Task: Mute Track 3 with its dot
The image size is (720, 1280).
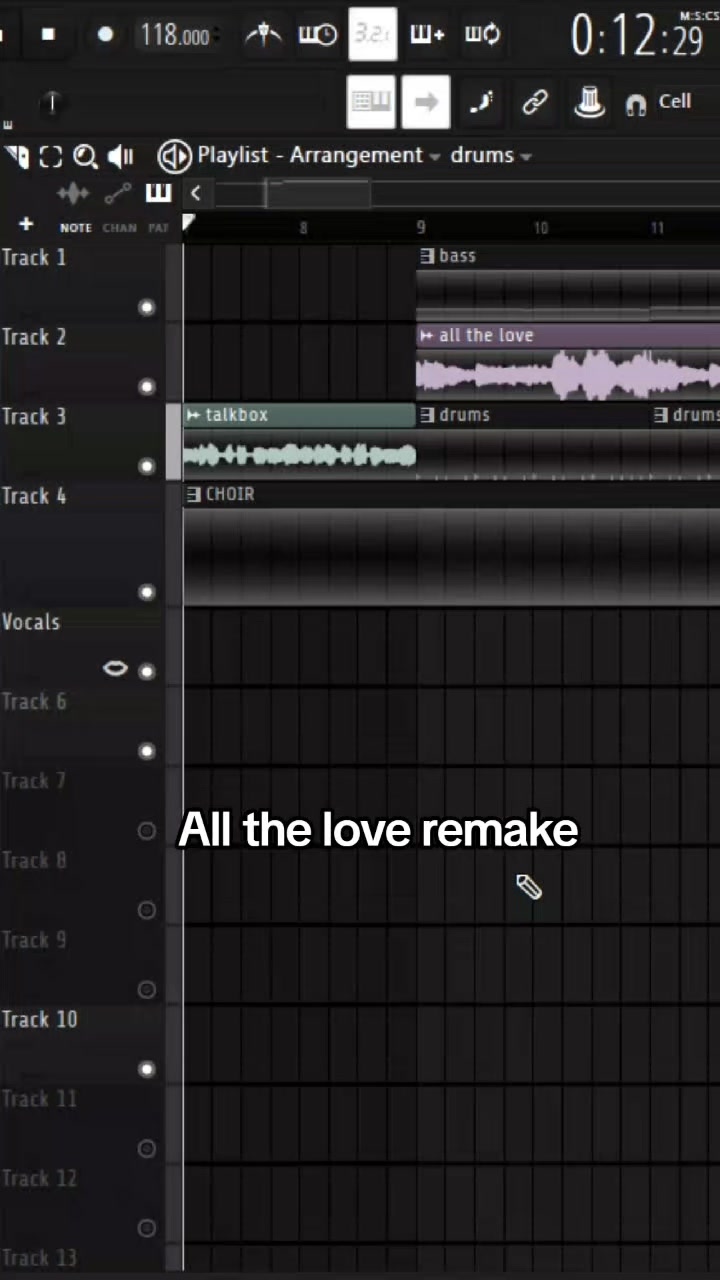Action: pos(147,466)
